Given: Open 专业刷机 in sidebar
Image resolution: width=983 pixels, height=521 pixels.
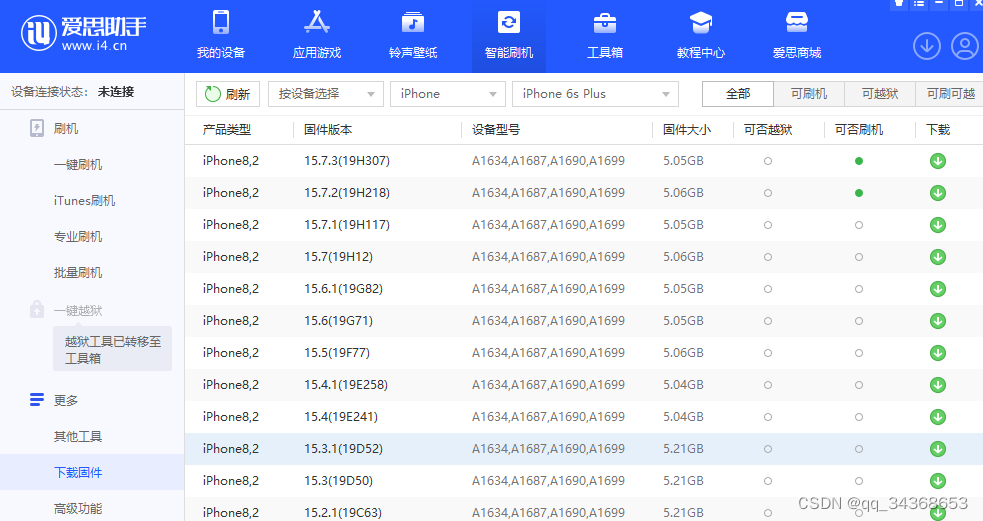Looking at the screenshot, I should 78,237.
